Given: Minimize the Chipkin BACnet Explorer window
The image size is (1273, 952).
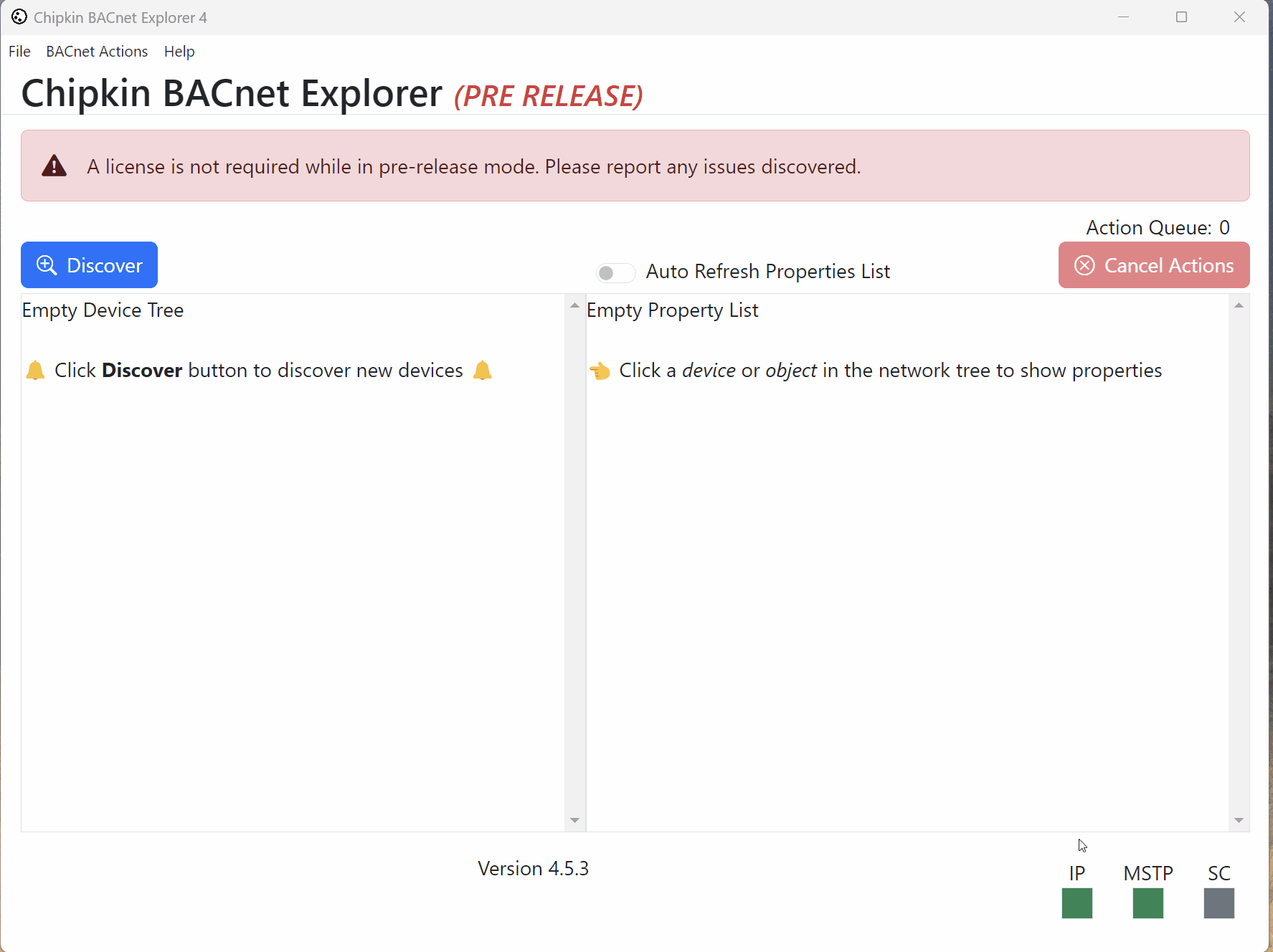Looking at the screenshot, I should coord(1123,16).
